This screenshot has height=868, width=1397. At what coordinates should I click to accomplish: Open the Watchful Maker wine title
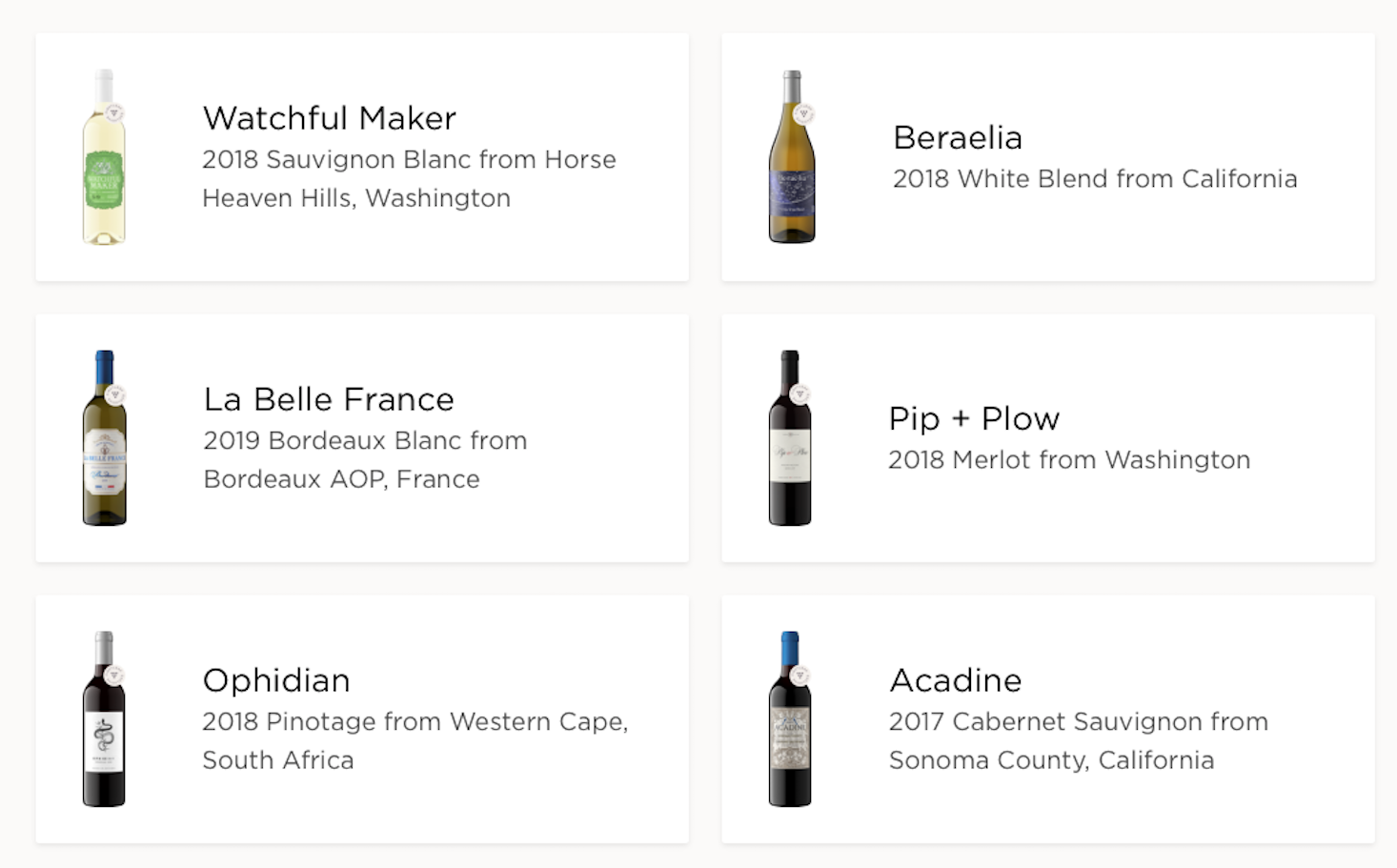(x=330, y=118)
